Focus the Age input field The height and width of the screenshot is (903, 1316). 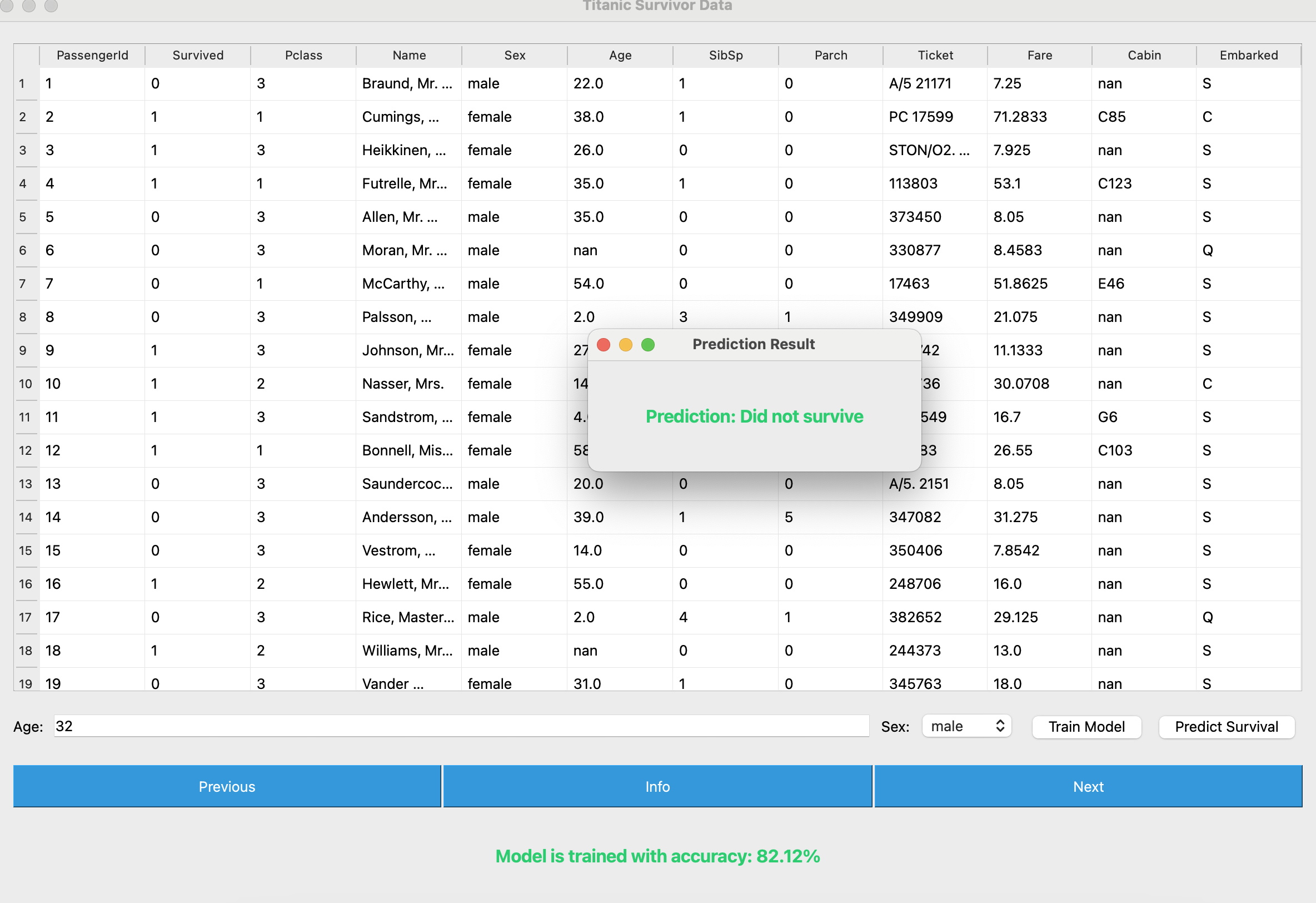(461, 726)
